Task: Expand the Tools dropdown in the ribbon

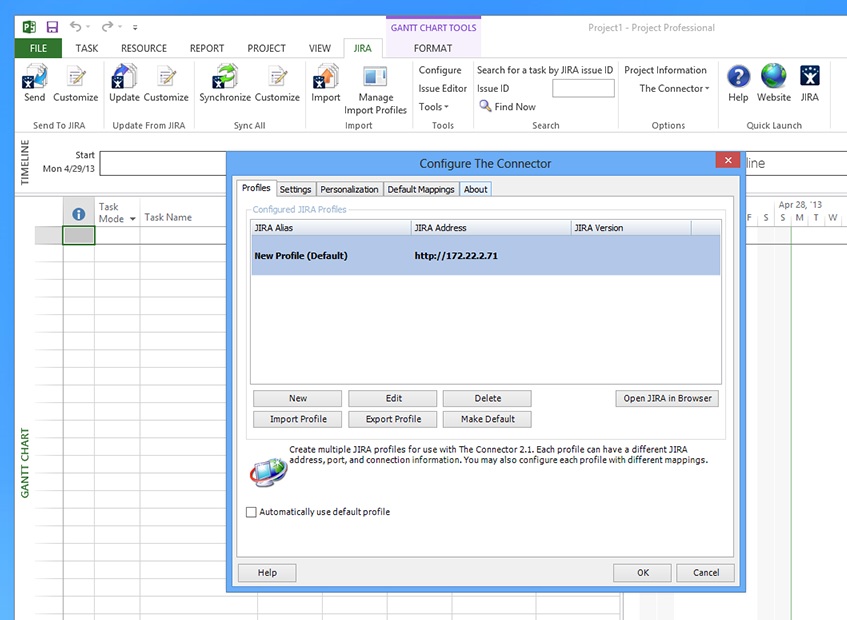Action: tap(434, 107)
